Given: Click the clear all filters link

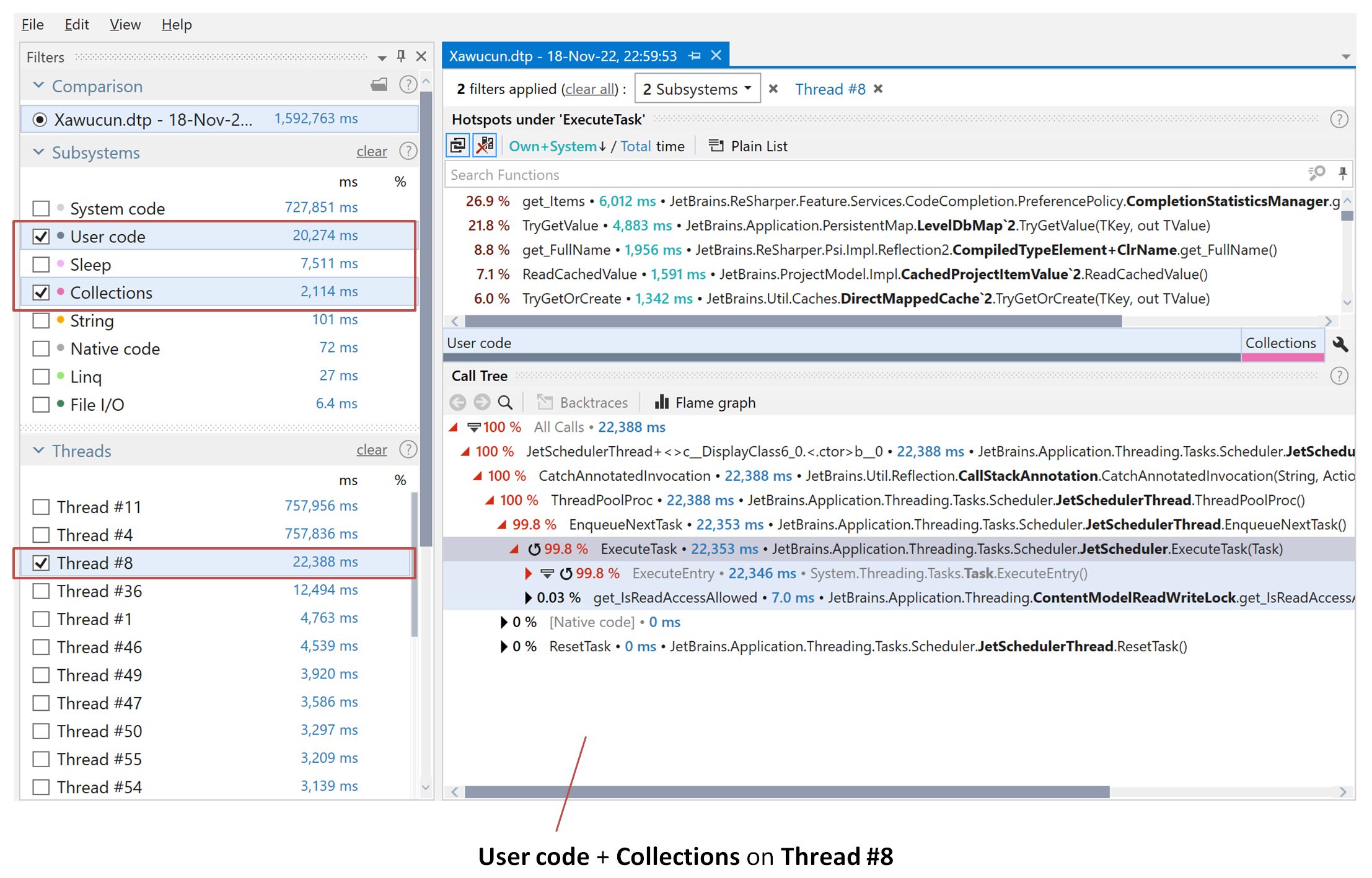Looking at the screenshot, I should [589, 89].
